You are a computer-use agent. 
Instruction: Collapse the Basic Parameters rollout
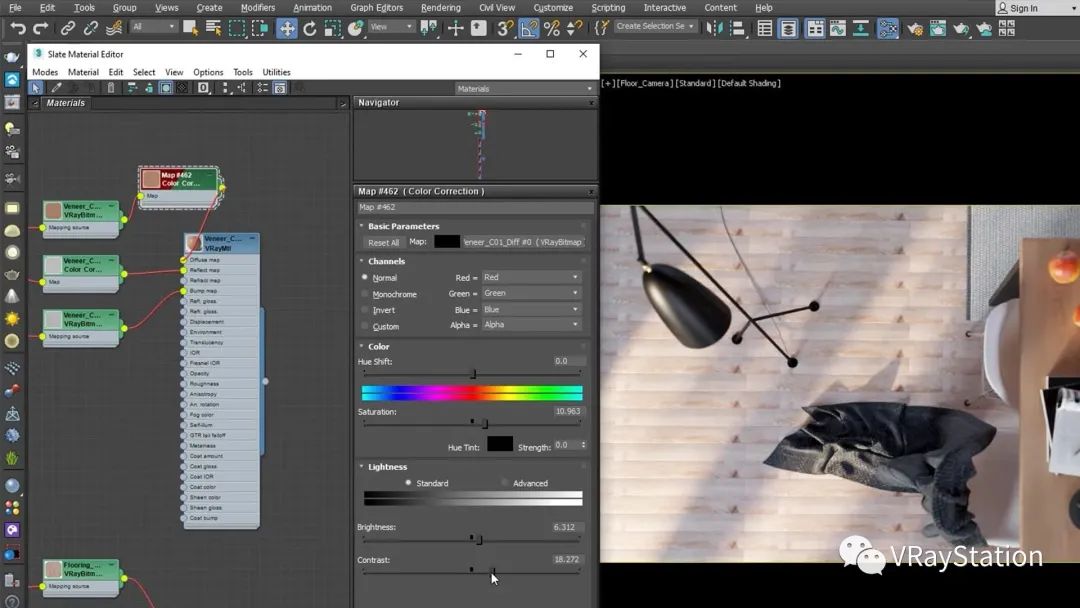403,226
